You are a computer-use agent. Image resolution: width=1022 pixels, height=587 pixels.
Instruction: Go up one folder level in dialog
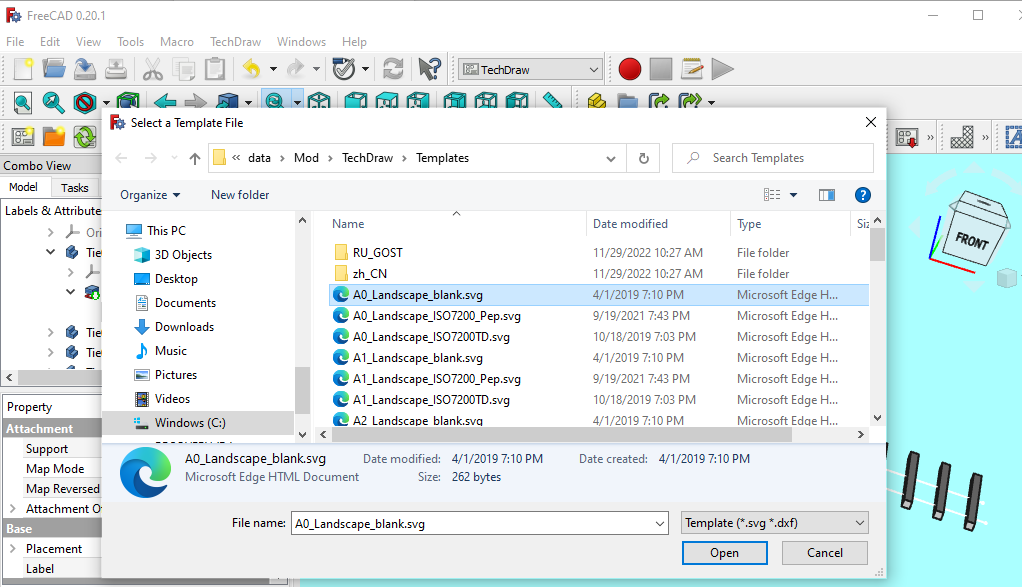(x=194, y=158)
